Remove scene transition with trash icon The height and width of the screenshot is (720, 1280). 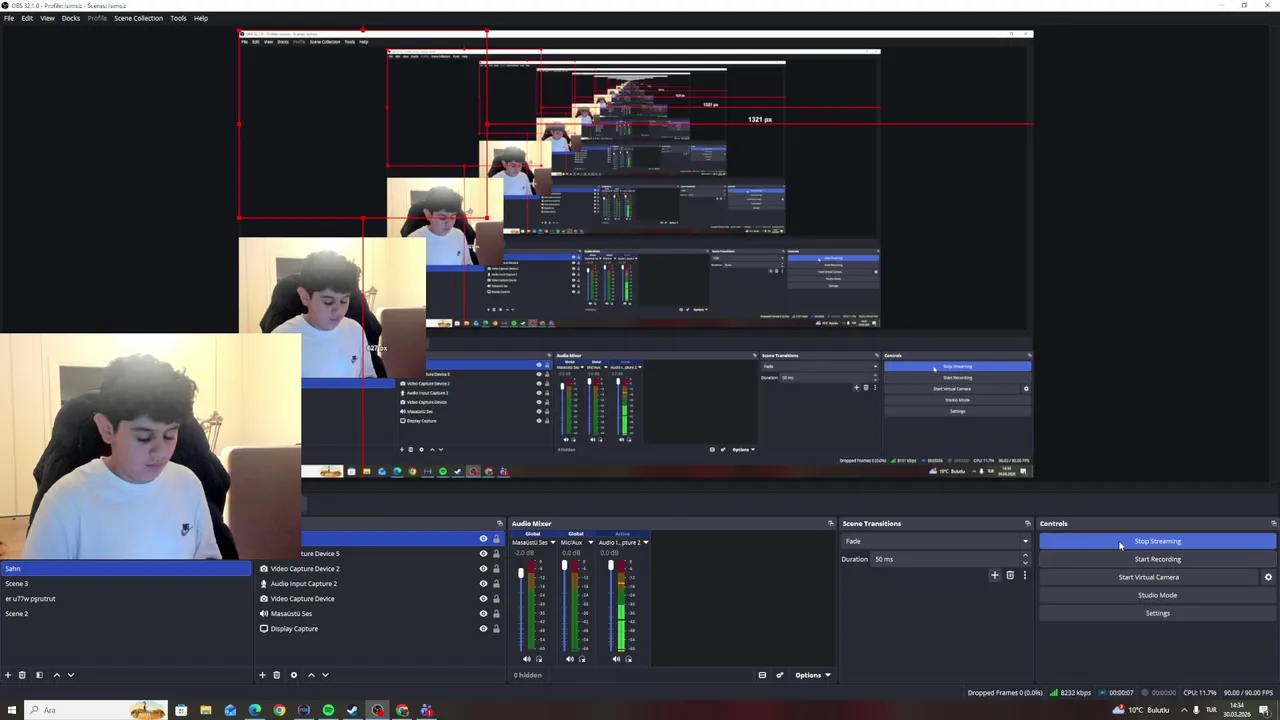point(1010,575)
